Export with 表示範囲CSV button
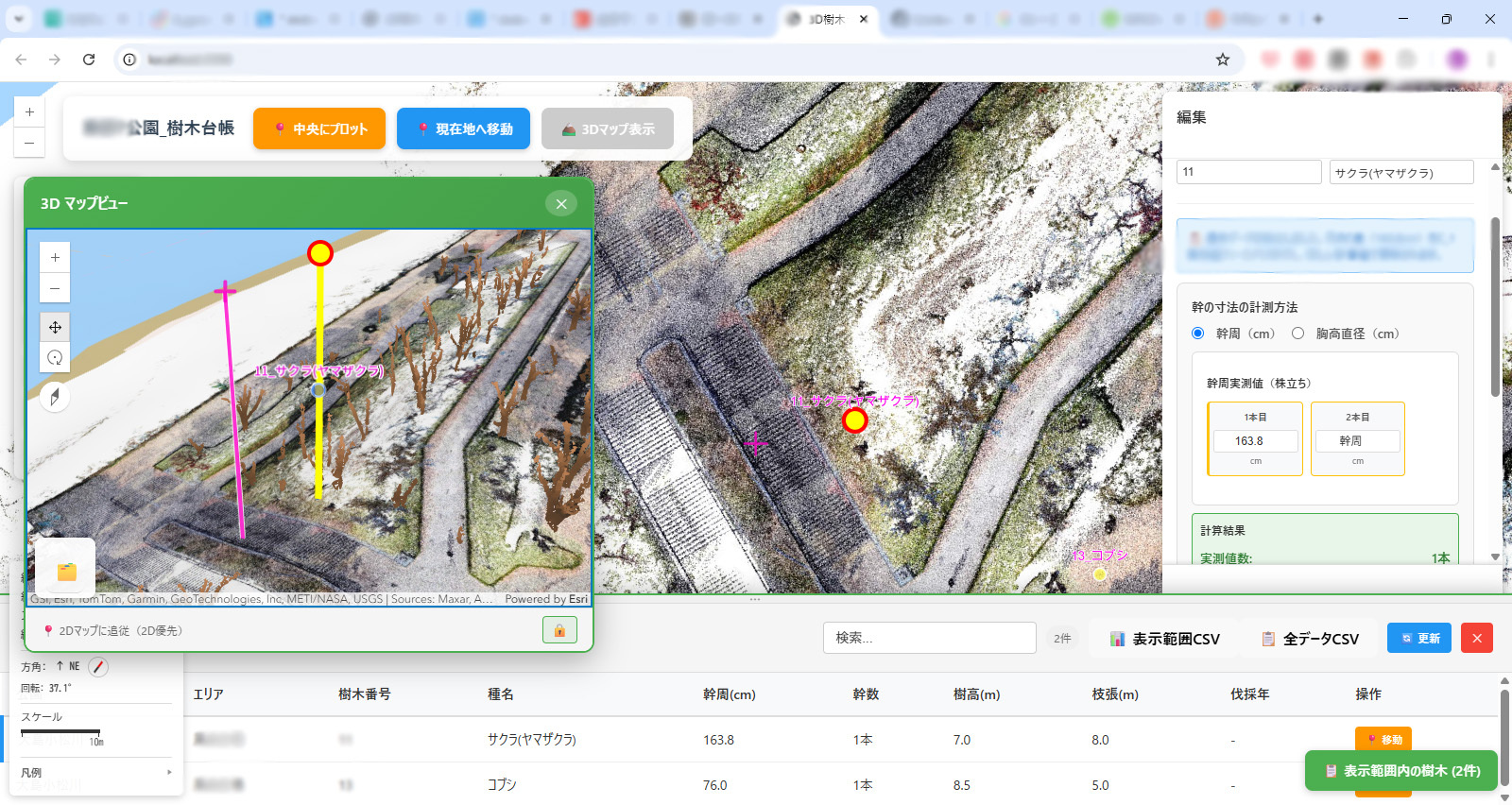The image size is (1512, 805). click(x=1164, y=639)
